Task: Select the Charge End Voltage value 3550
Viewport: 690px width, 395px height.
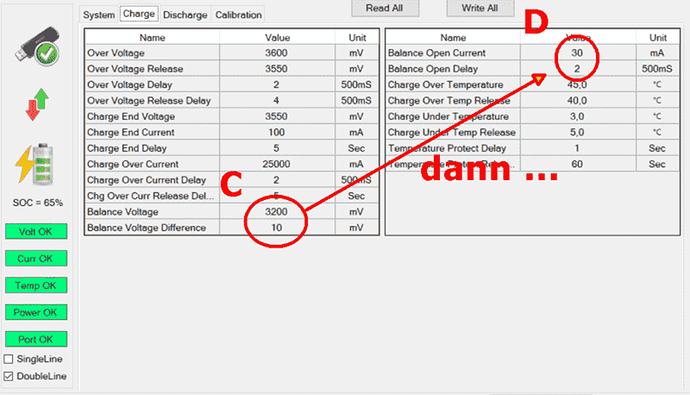Action: pos(277,116)
